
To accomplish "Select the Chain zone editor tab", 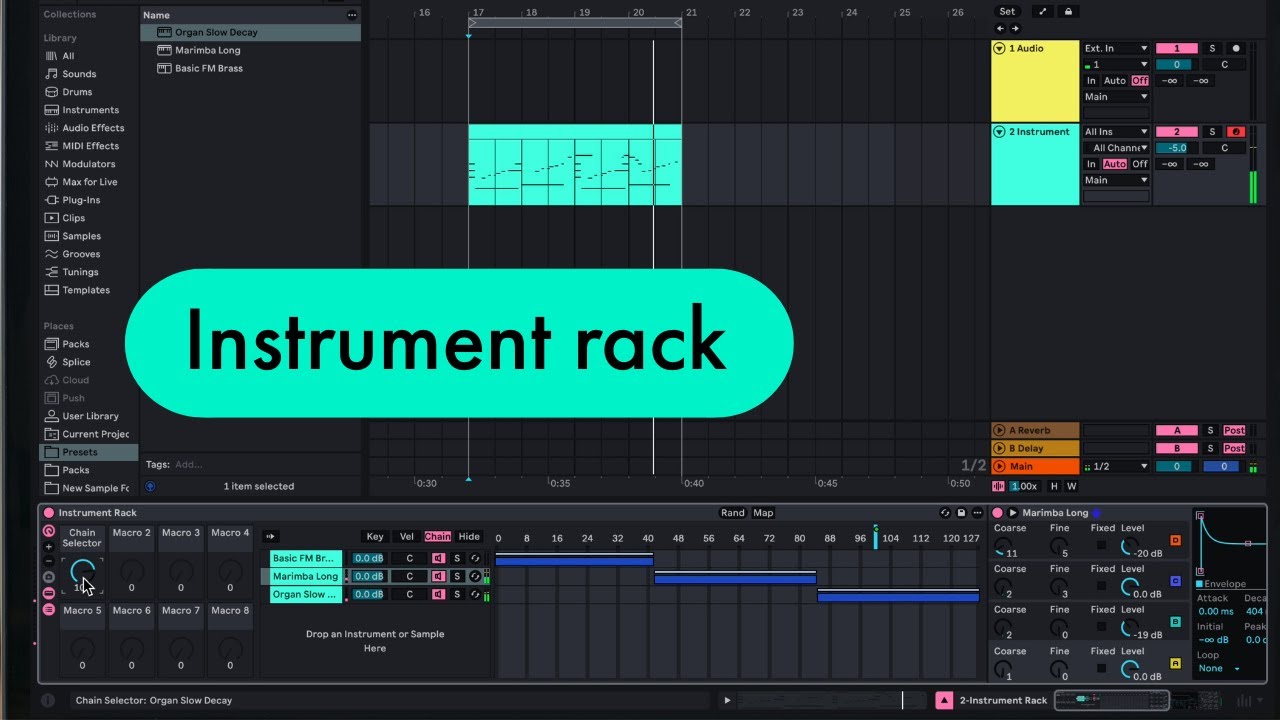I will [437, 537].
